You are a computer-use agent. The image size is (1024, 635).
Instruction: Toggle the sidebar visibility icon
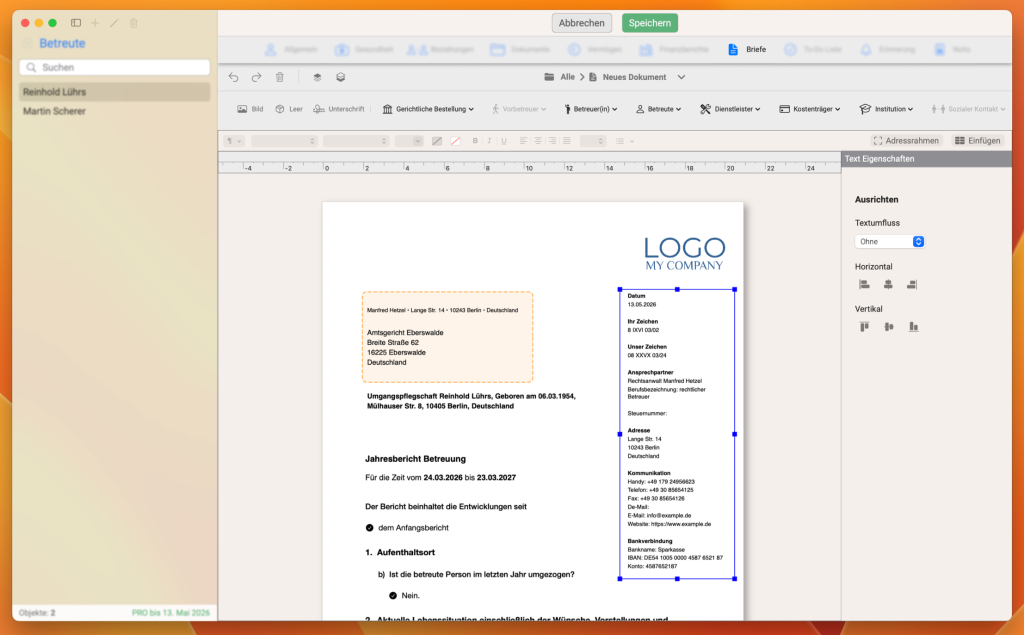(x=76, y=23)
